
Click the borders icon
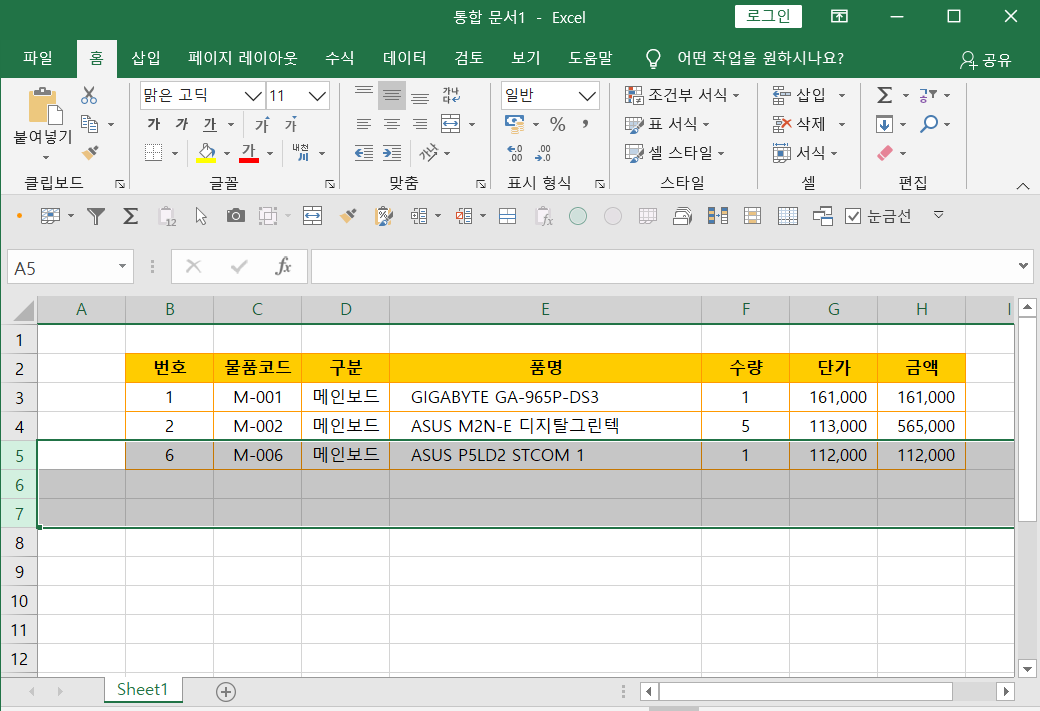(153, 153)
